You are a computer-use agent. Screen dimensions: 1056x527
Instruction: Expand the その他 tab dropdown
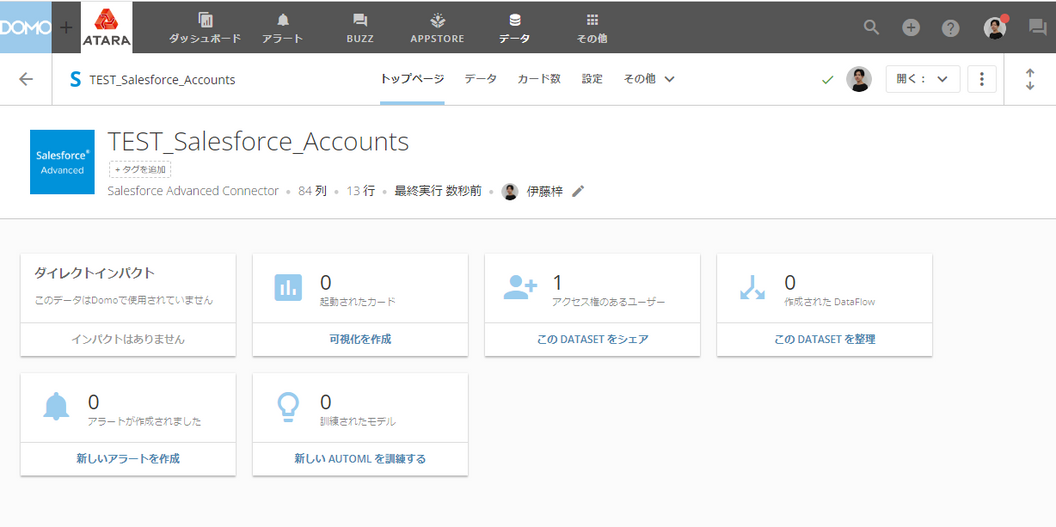649,79
